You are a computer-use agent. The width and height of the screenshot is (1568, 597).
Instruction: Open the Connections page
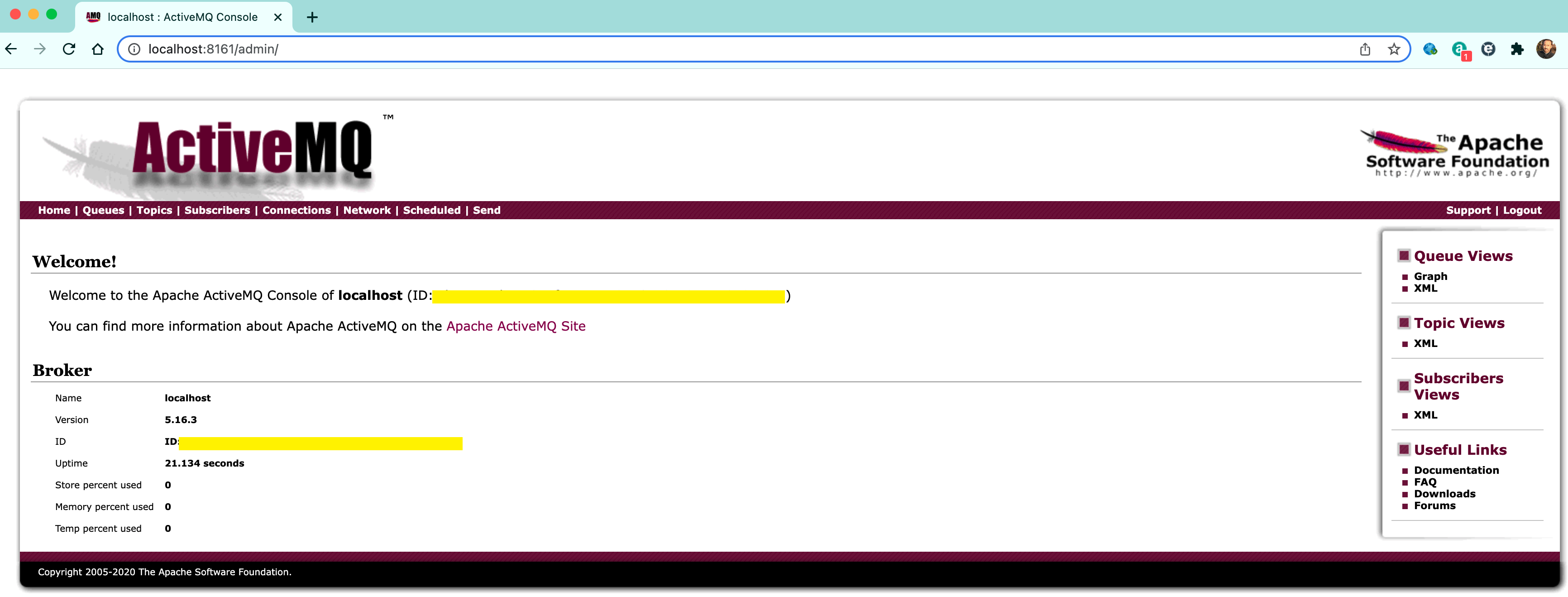296,210
